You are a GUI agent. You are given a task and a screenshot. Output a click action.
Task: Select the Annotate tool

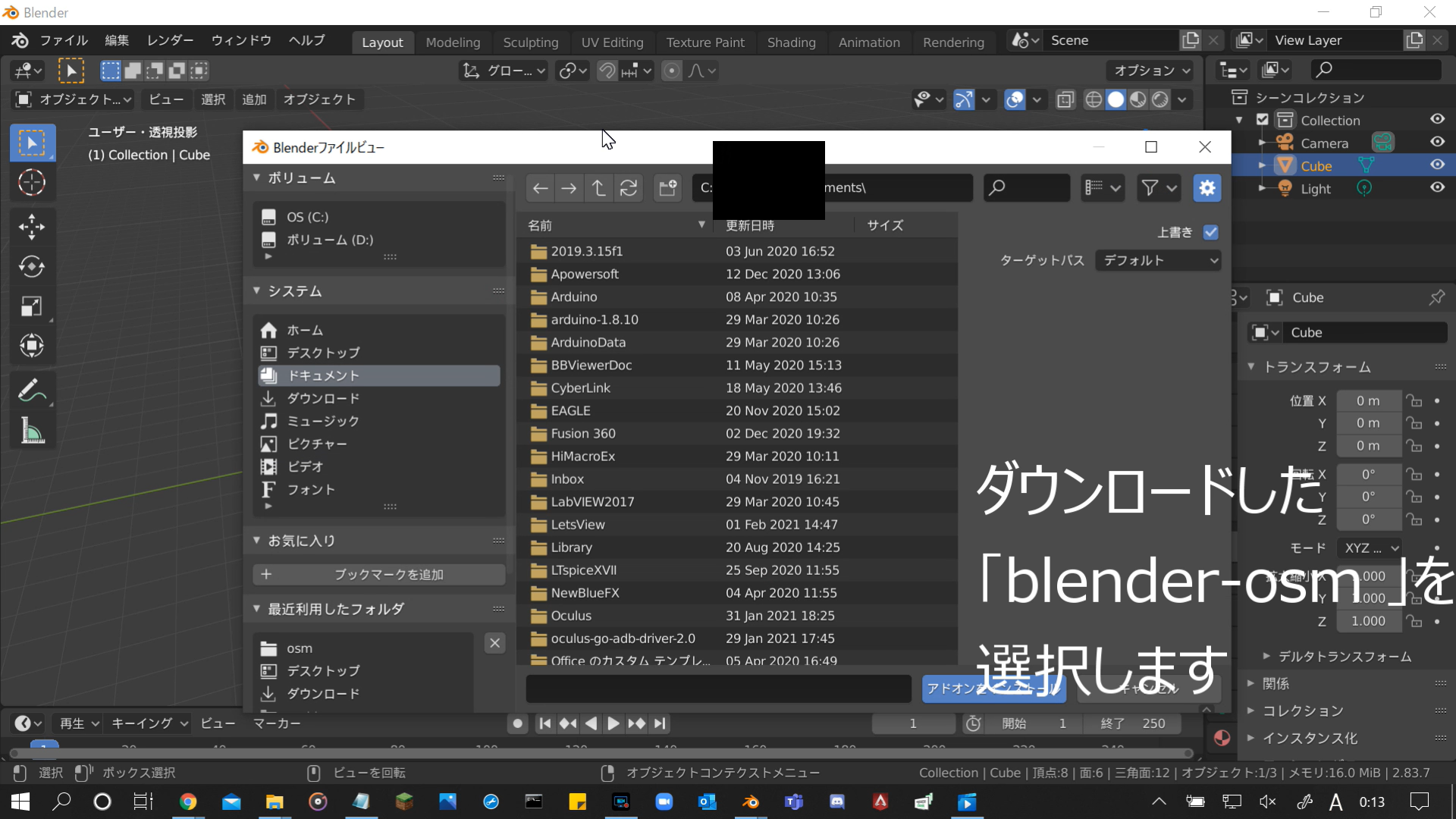(32, 391)
